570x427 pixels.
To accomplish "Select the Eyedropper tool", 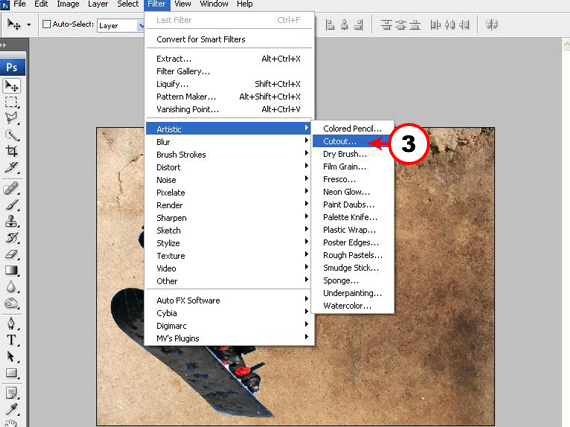I will tap(11, 410).
